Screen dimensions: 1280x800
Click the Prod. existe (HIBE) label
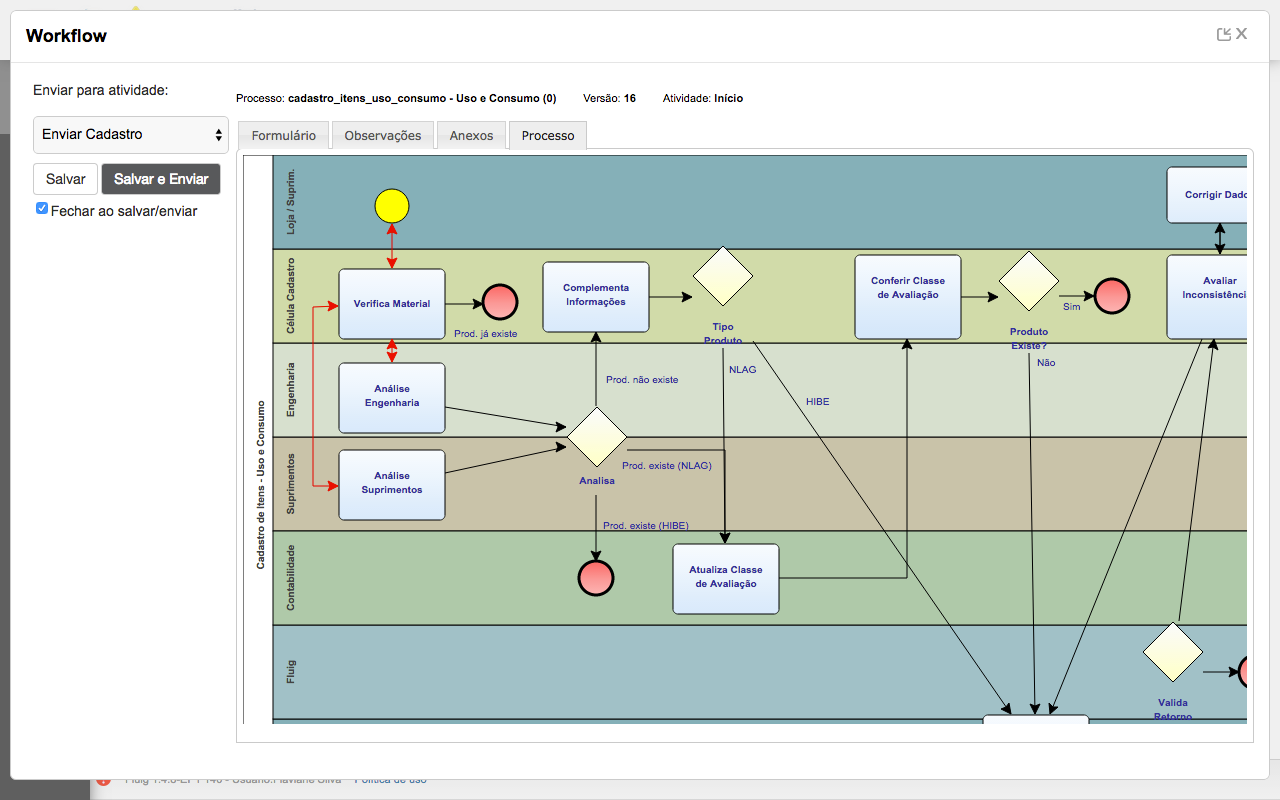click(x=646, y=526)
